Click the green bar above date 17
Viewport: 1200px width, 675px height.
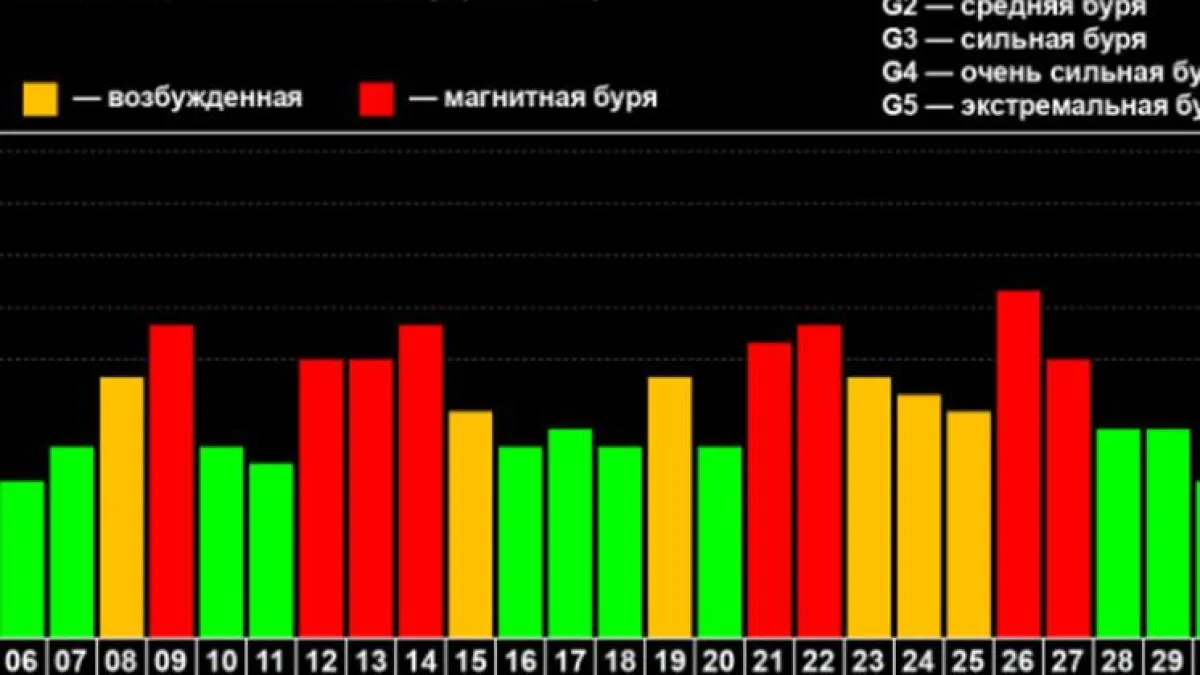coord(570,532)
